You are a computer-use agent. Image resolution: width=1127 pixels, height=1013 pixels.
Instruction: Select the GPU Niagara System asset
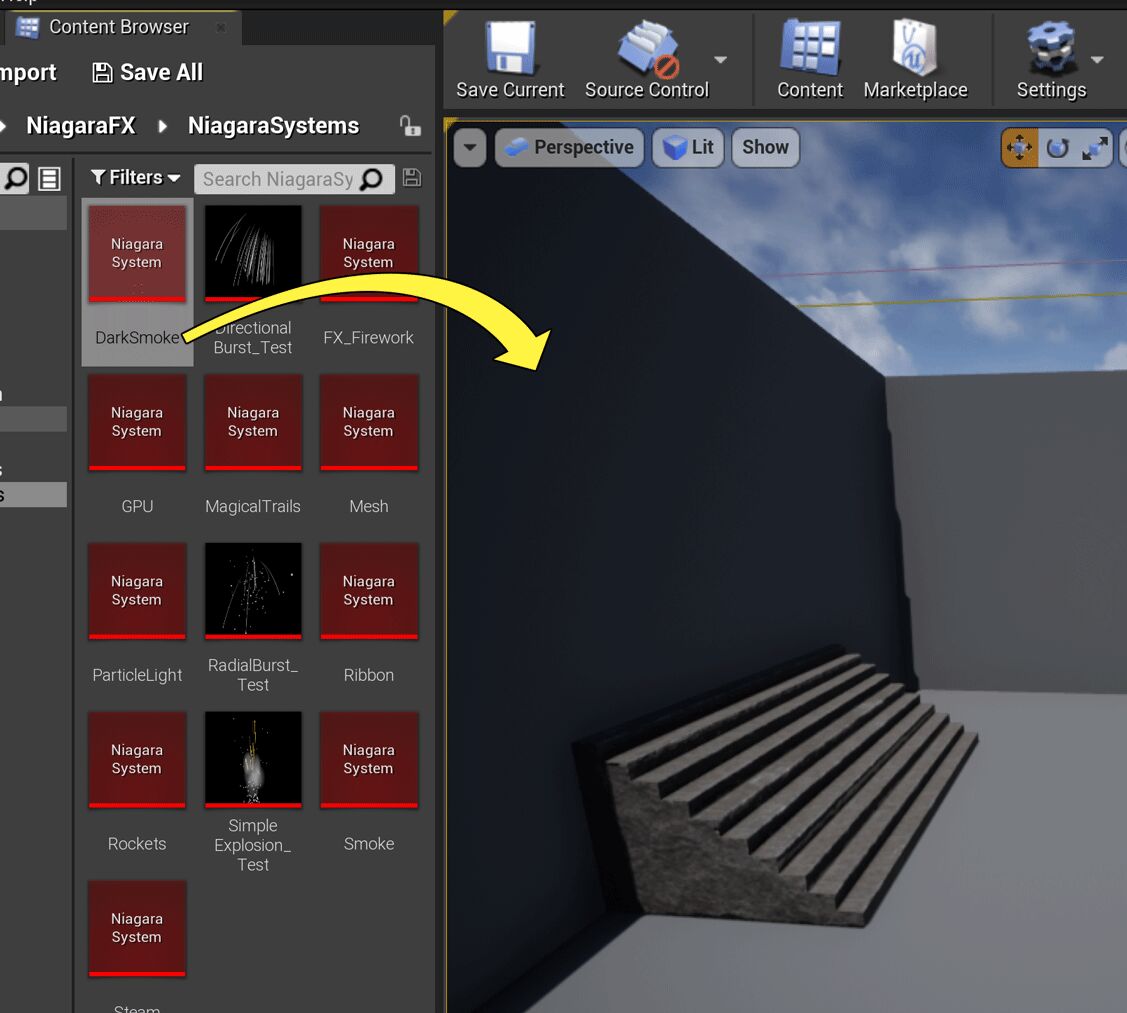(x=137, y=422)
